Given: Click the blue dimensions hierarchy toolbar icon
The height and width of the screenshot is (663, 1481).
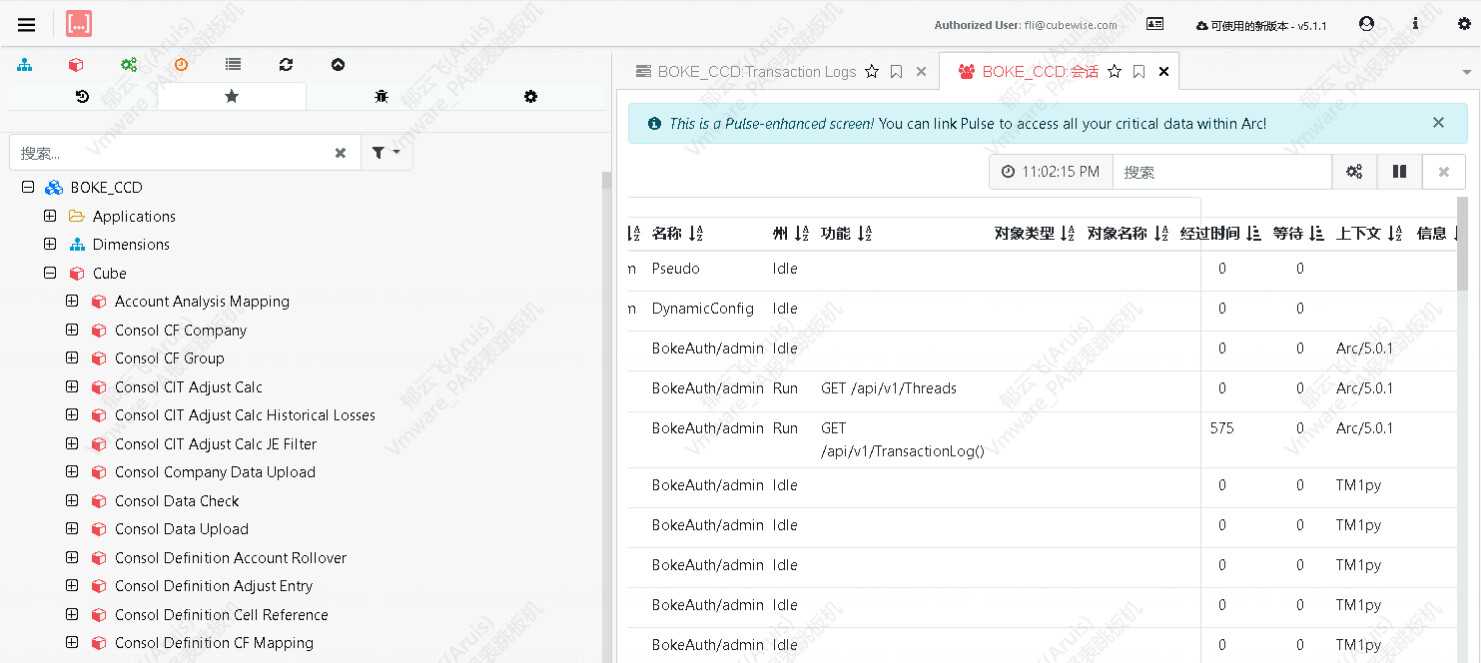Looking at the screenshot, I should click(x=24, y=65).
